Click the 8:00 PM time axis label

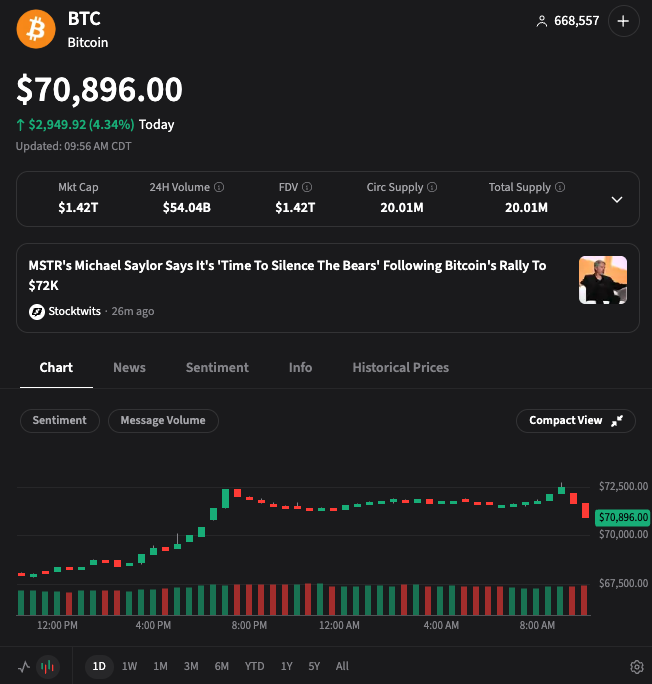[249, 626]
